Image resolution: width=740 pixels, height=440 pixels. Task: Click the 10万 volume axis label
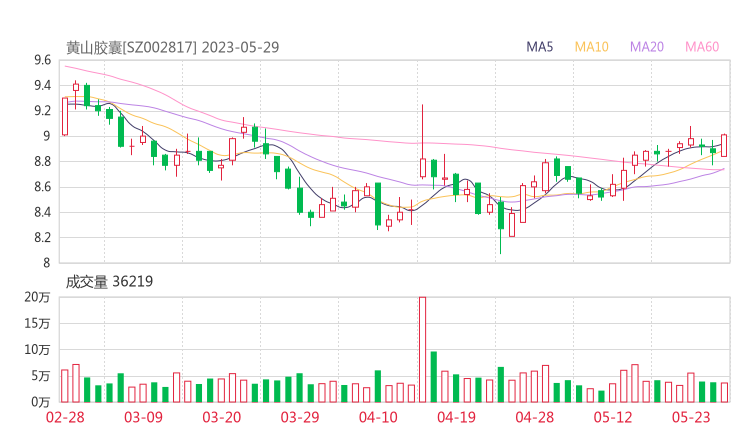37,350
